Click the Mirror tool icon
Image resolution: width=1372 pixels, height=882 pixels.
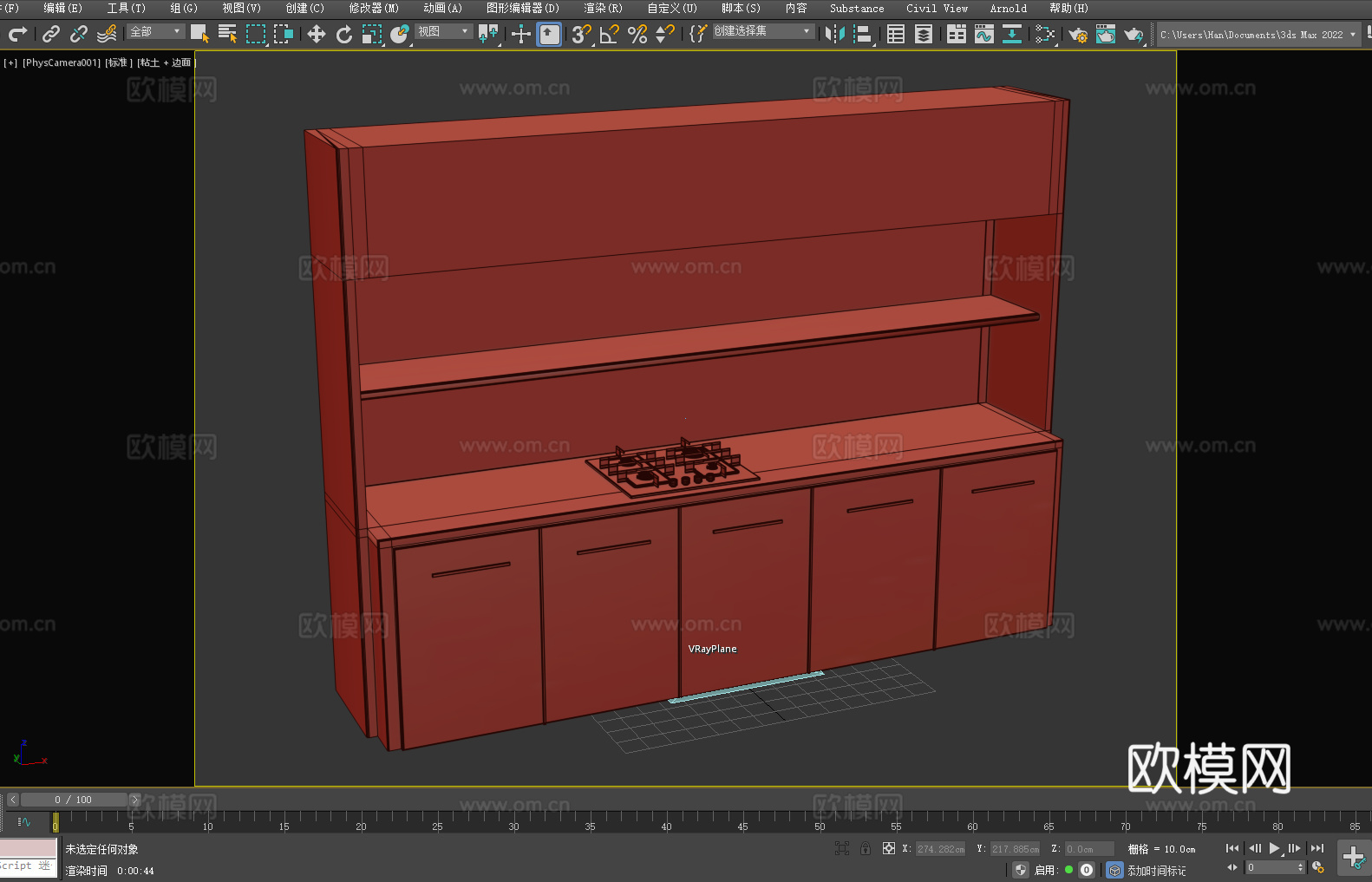tap(835, 34)
